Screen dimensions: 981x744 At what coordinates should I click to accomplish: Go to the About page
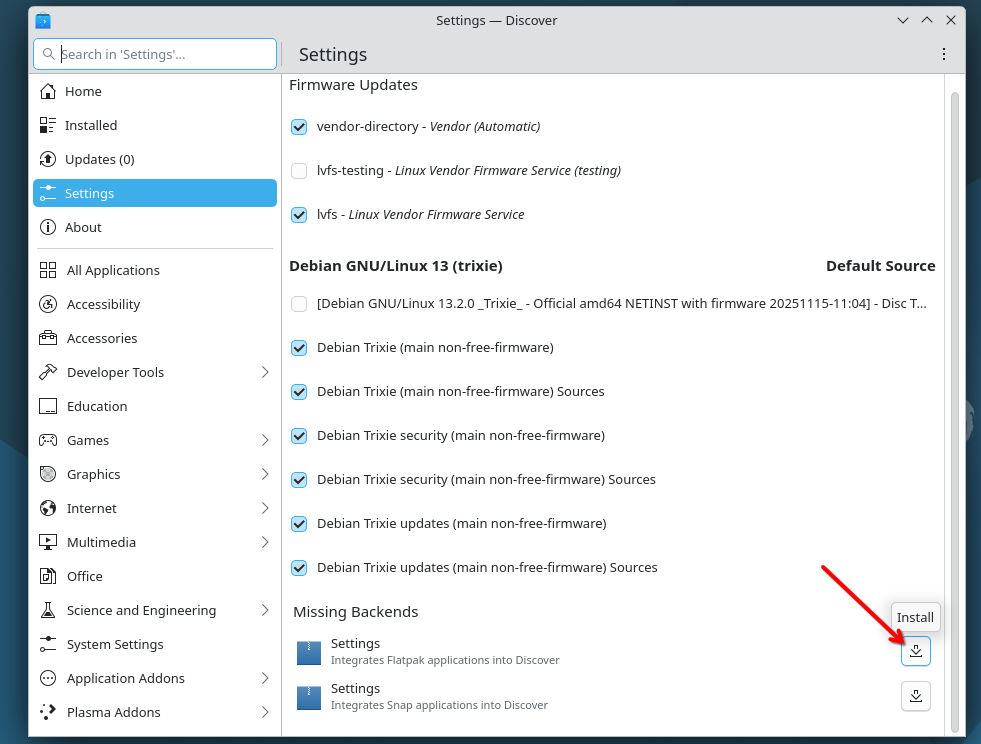83,227
